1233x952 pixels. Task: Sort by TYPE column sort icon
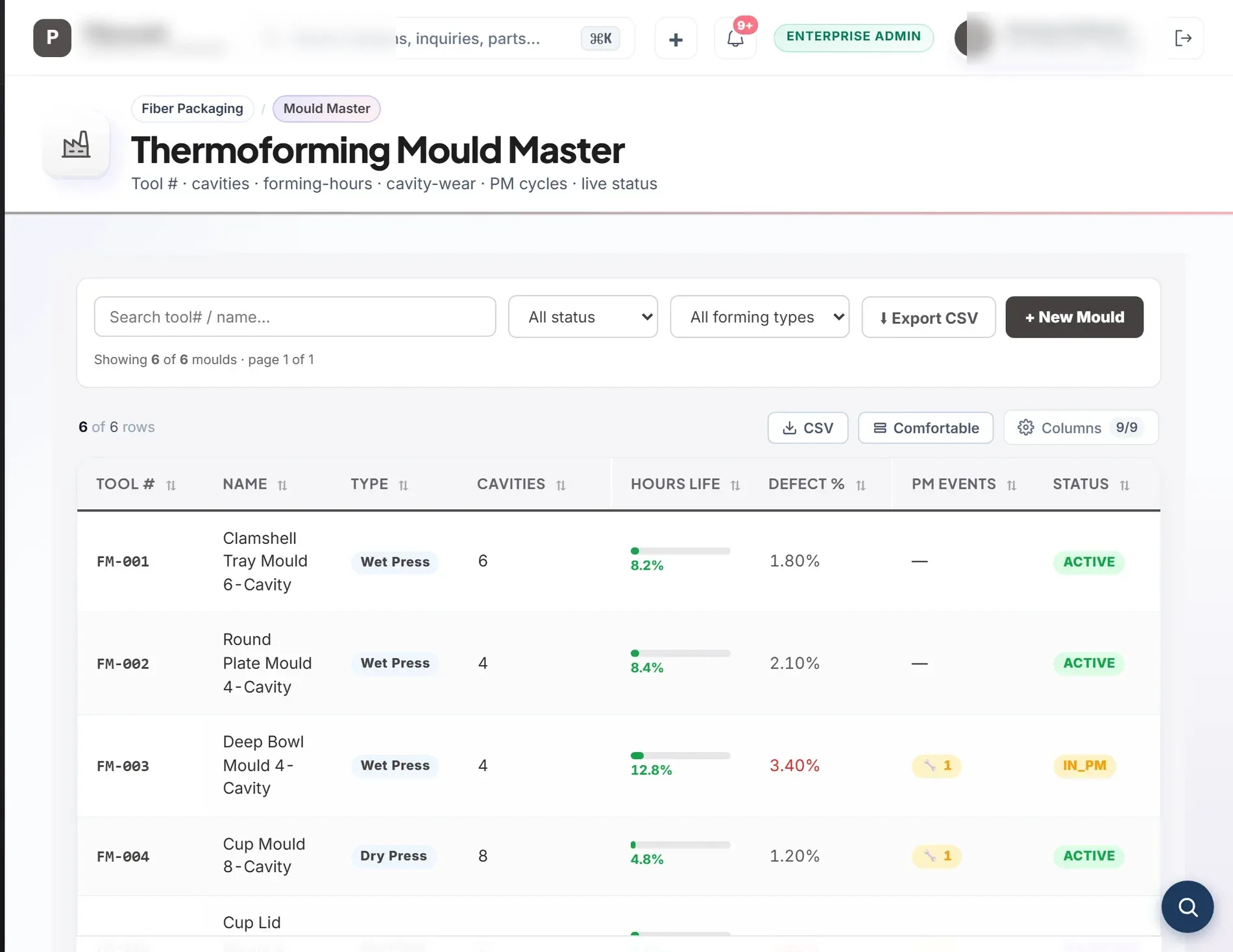[403, 485]
